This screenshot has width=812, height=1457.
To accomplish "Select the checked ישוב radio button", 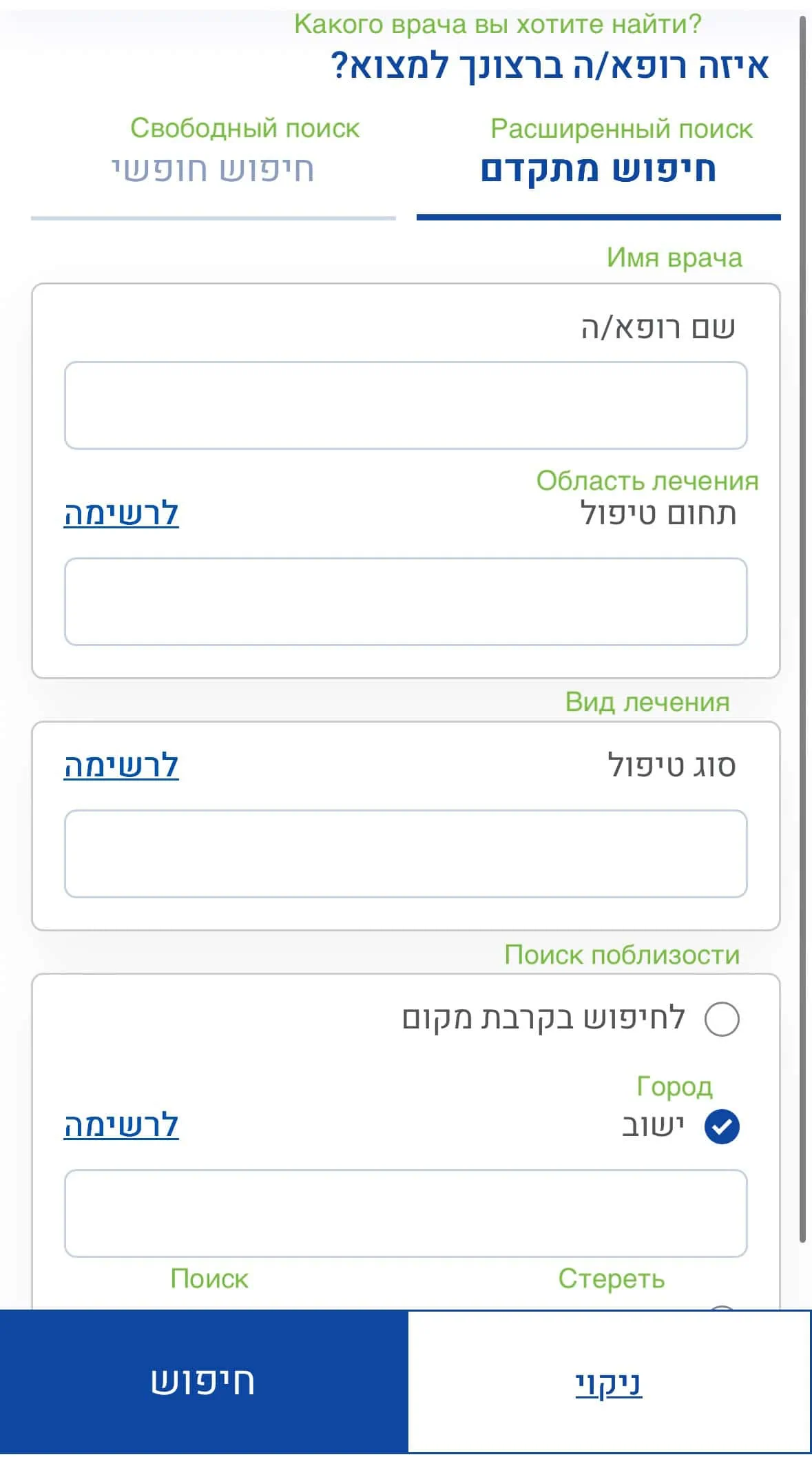I will click(x=722, y=1127).
